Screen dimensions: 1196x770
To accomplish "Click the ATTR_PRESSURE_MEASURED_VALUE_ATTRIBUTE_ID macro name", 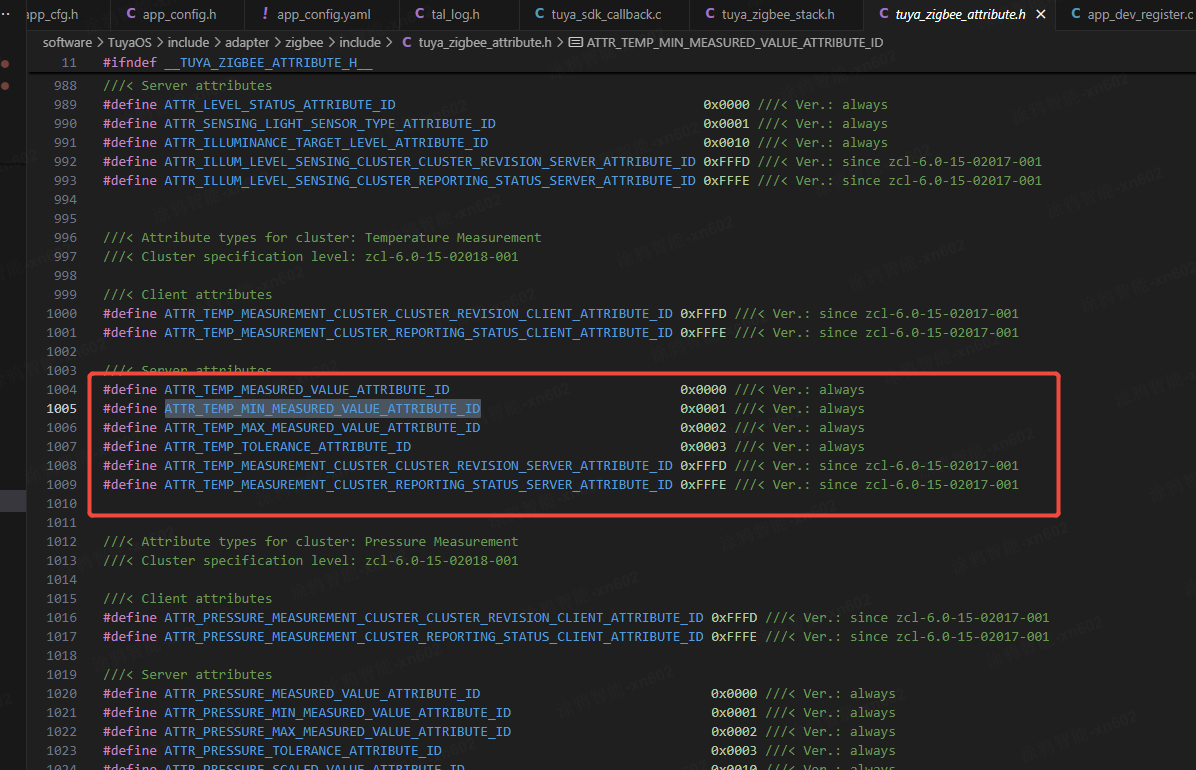I will (x=322, y=694).
